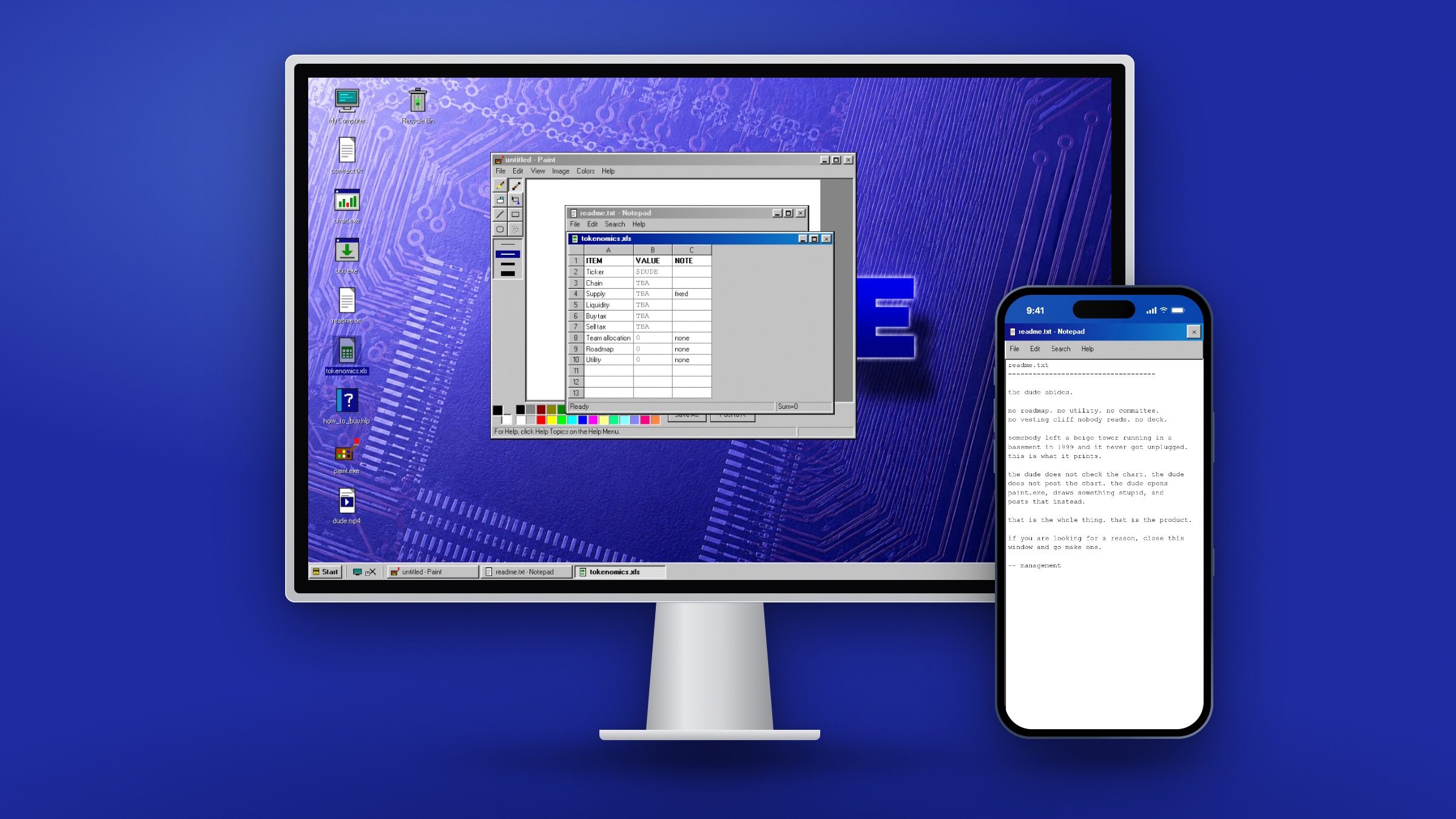Open the My Computer desktop icon
The height and width of the screenshot is (819, 1456).
(x=347, y=106)
